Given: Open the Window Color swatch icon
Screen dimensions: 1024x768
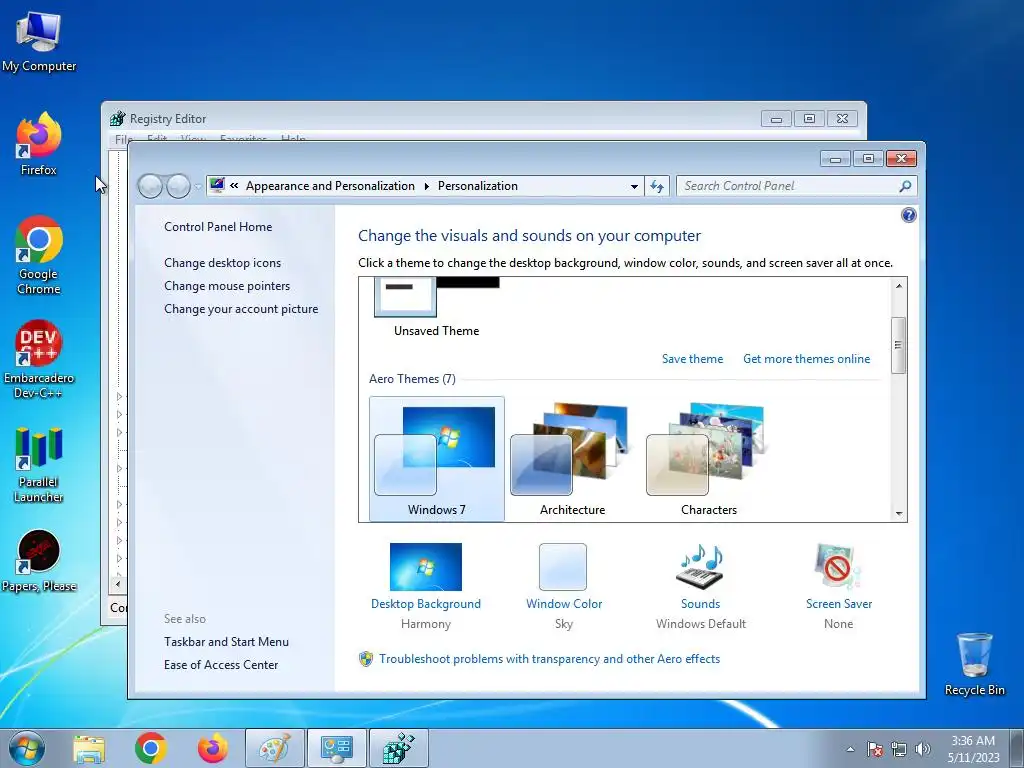Looking at the screenshot, I should (563, 567).
